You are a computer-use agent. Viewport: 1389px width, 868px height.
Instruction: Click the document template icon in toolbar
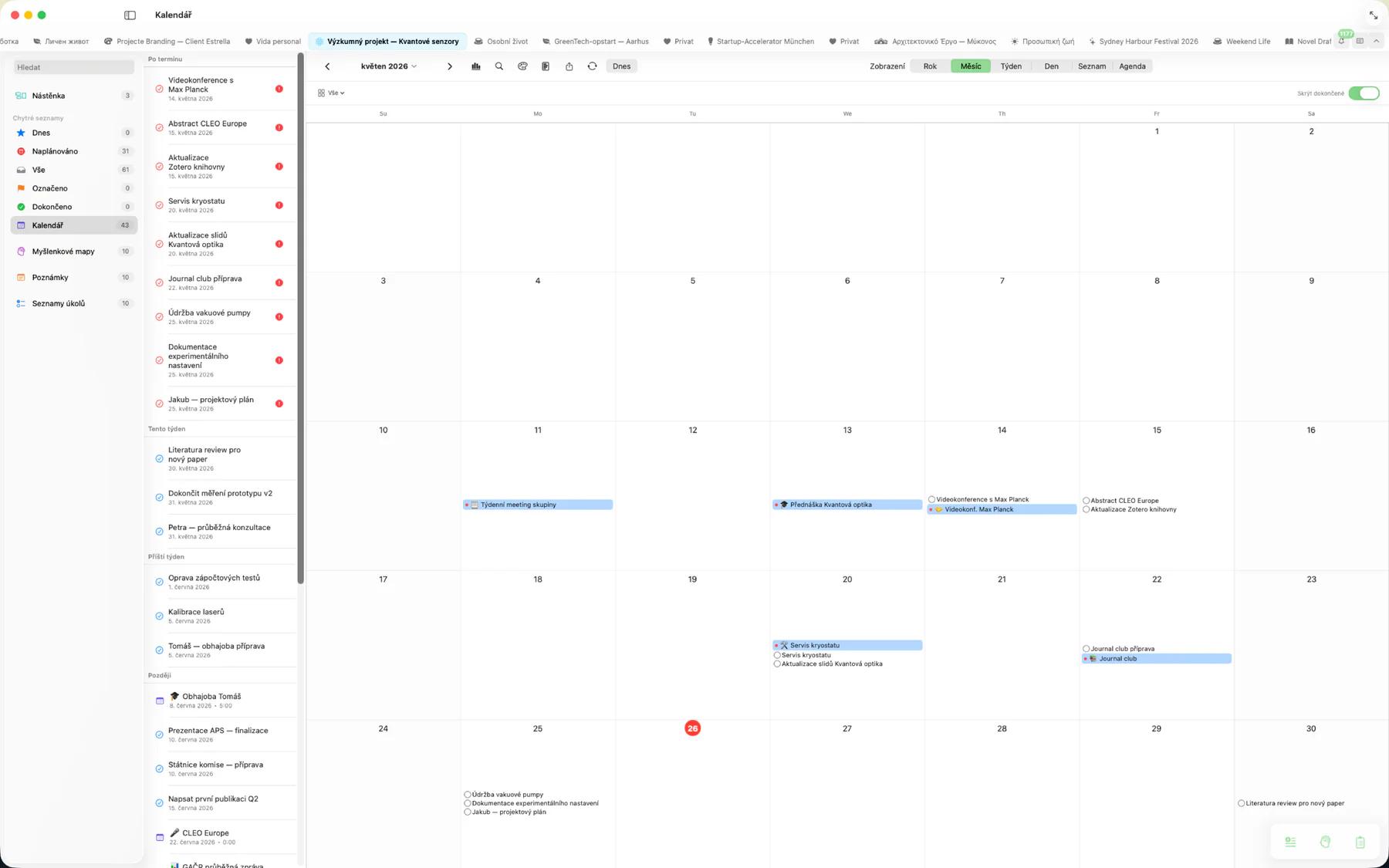click(546, 66)
